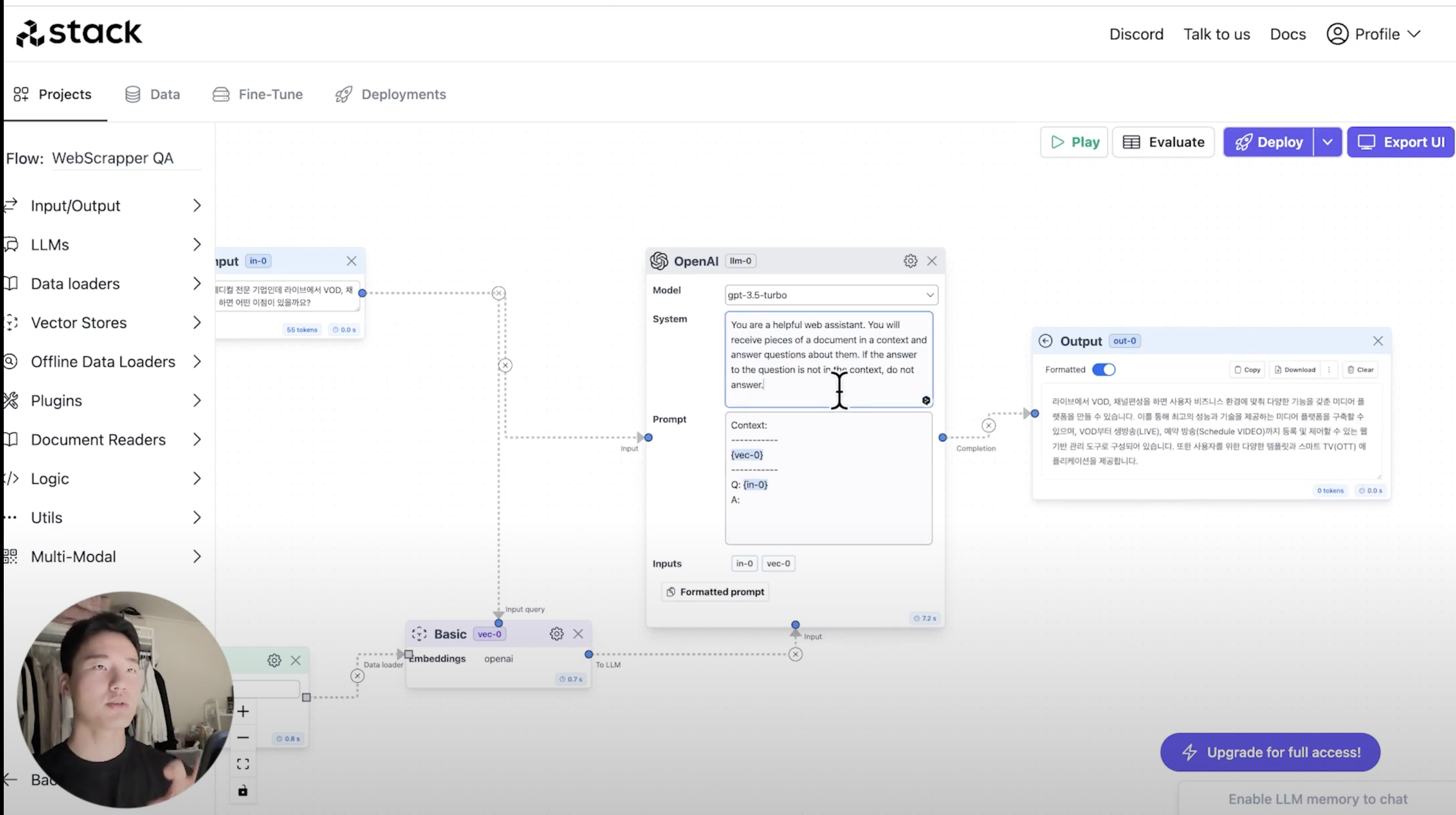Open the Profile menu chevron
Image resolution: width=1456 pixels, height=815 pixels.
1414,34
